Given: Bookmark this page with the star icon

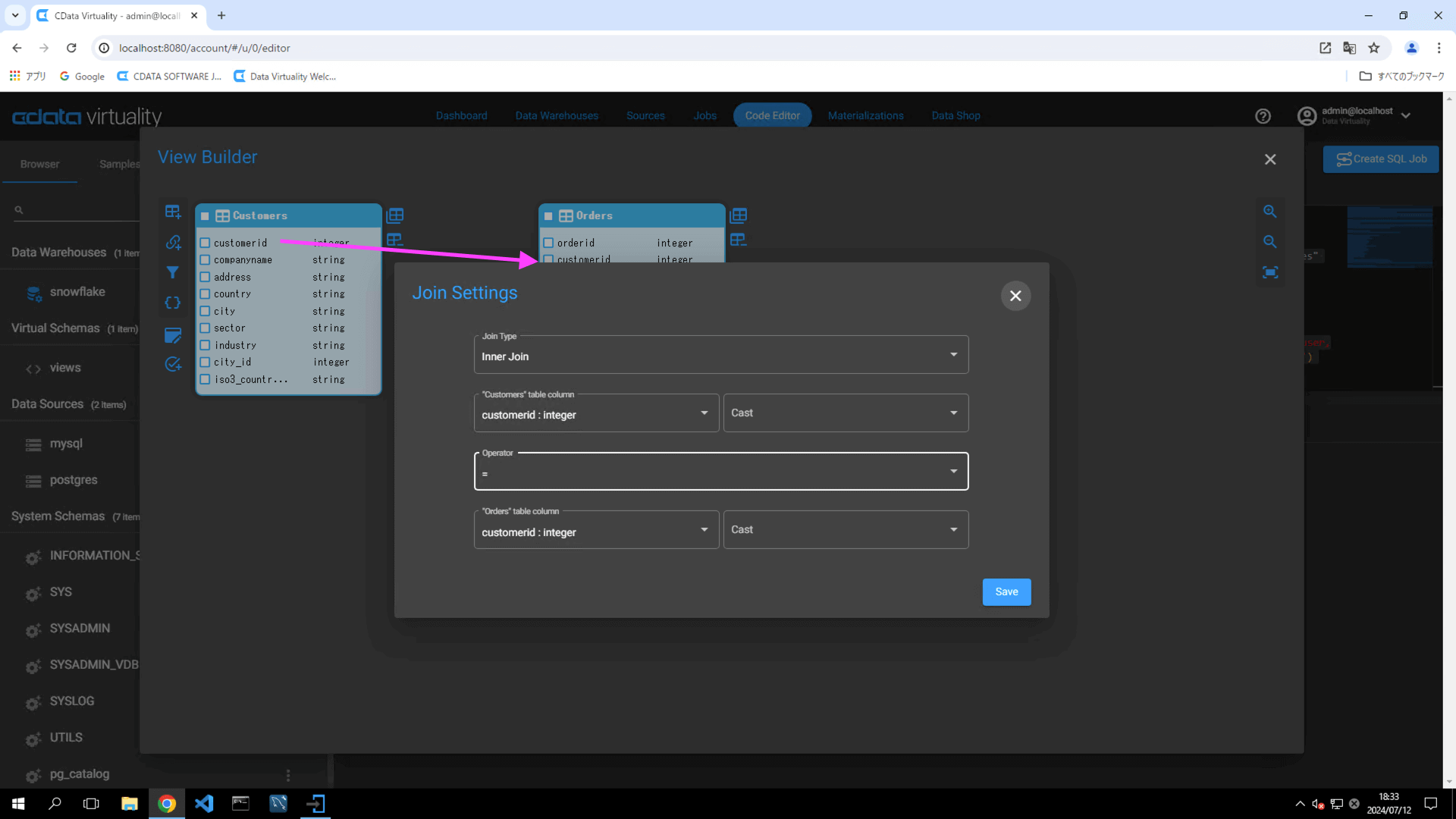Looking at the screenshot, I should (x=1374, y=48).
